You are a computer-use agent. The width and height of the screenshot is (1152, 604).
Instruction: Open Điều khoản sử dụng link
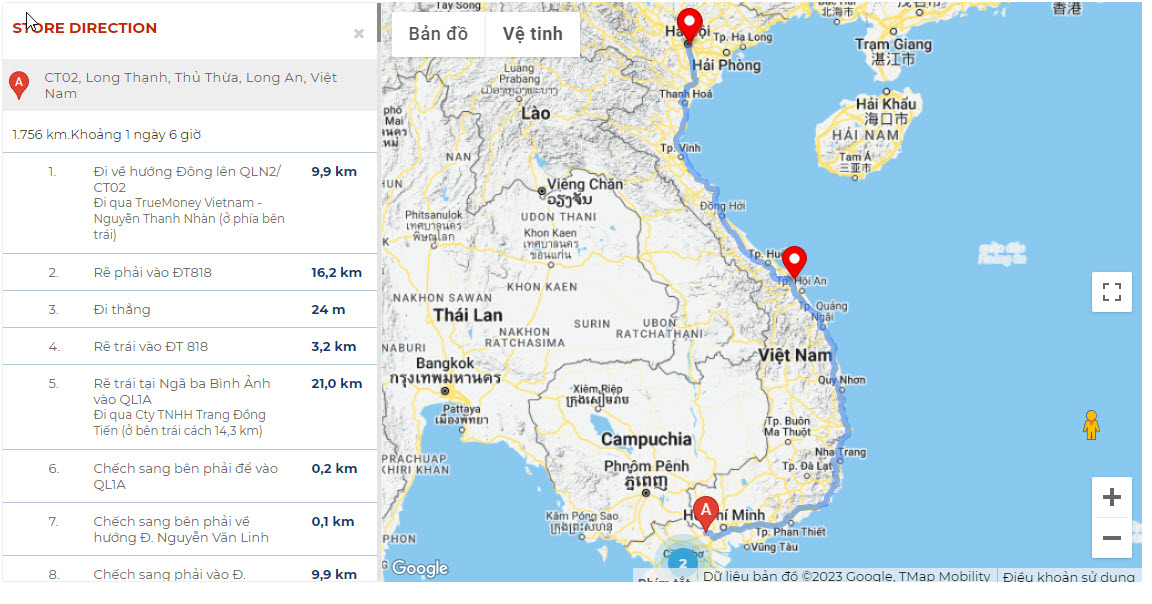(x=1068, y=576)
